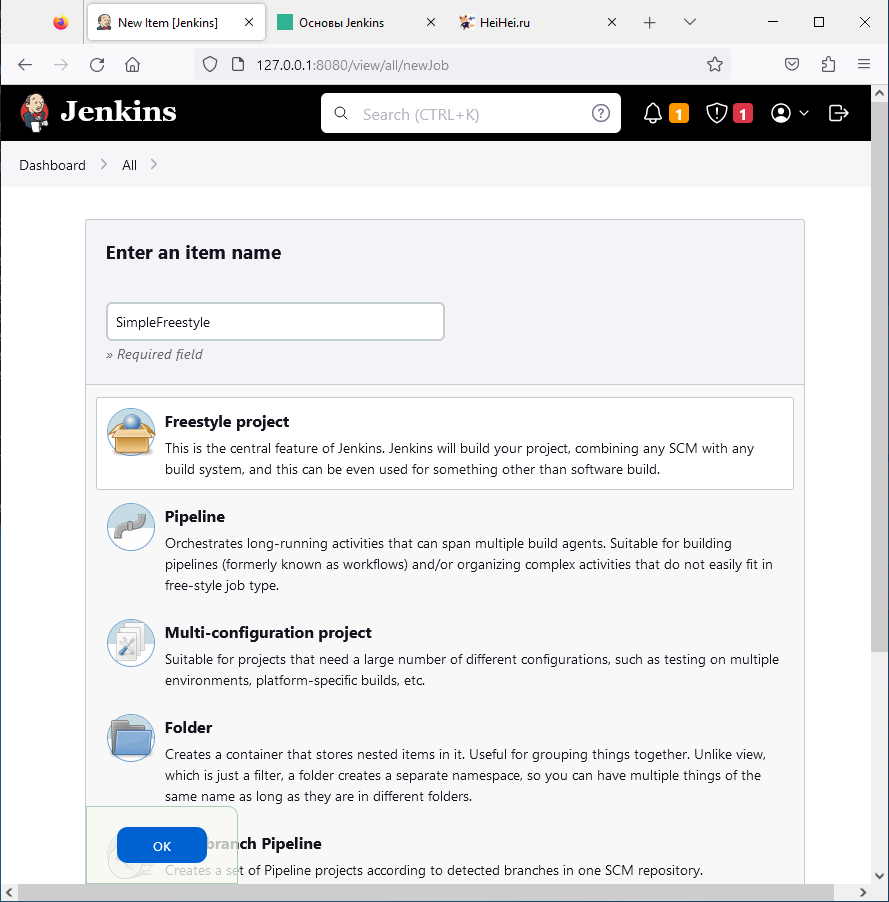Click the page info icon in address bar
Screen dimensions: 889x902
[238, 64]
